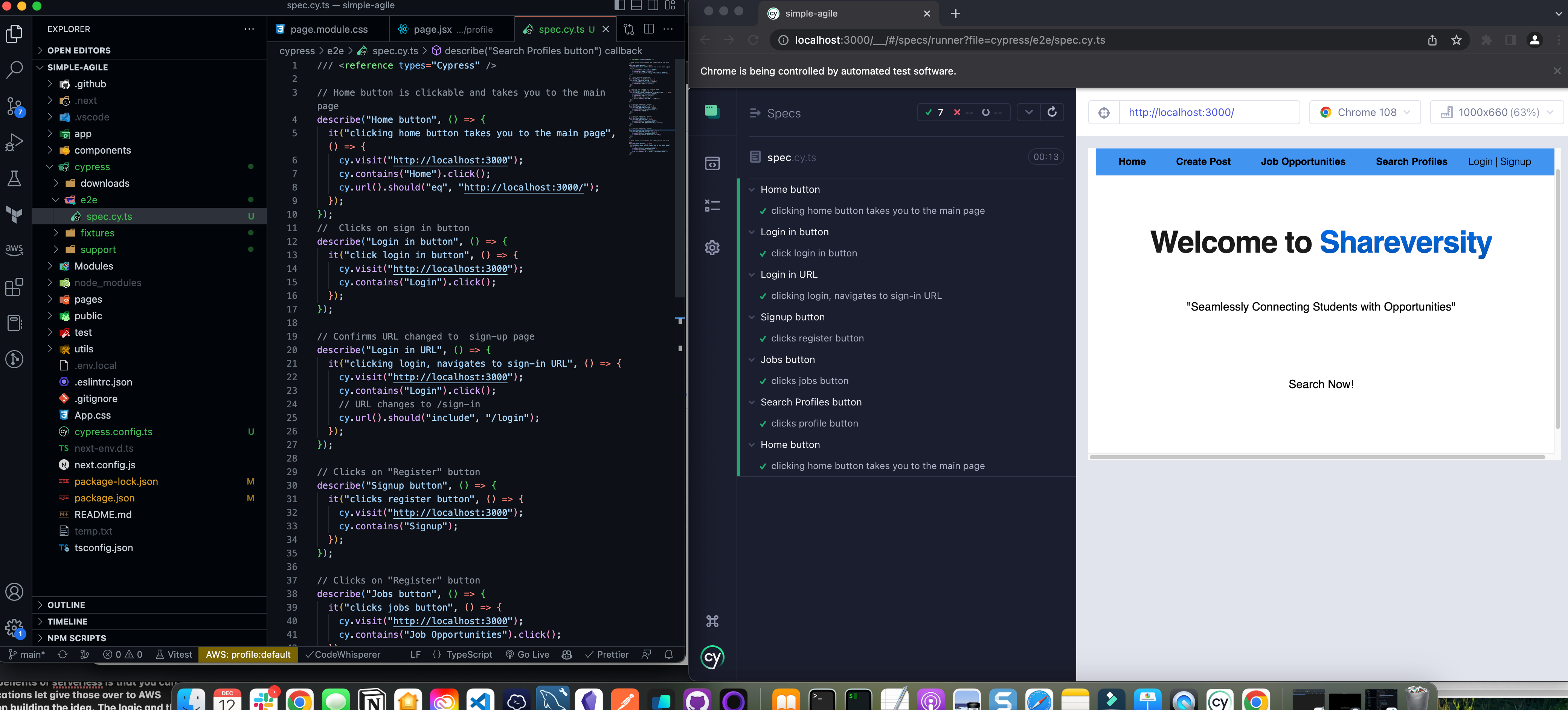Collapse the e2e folder in Explorer
The width and height of the screenshot is (1568, 710).
click(55, 200)
